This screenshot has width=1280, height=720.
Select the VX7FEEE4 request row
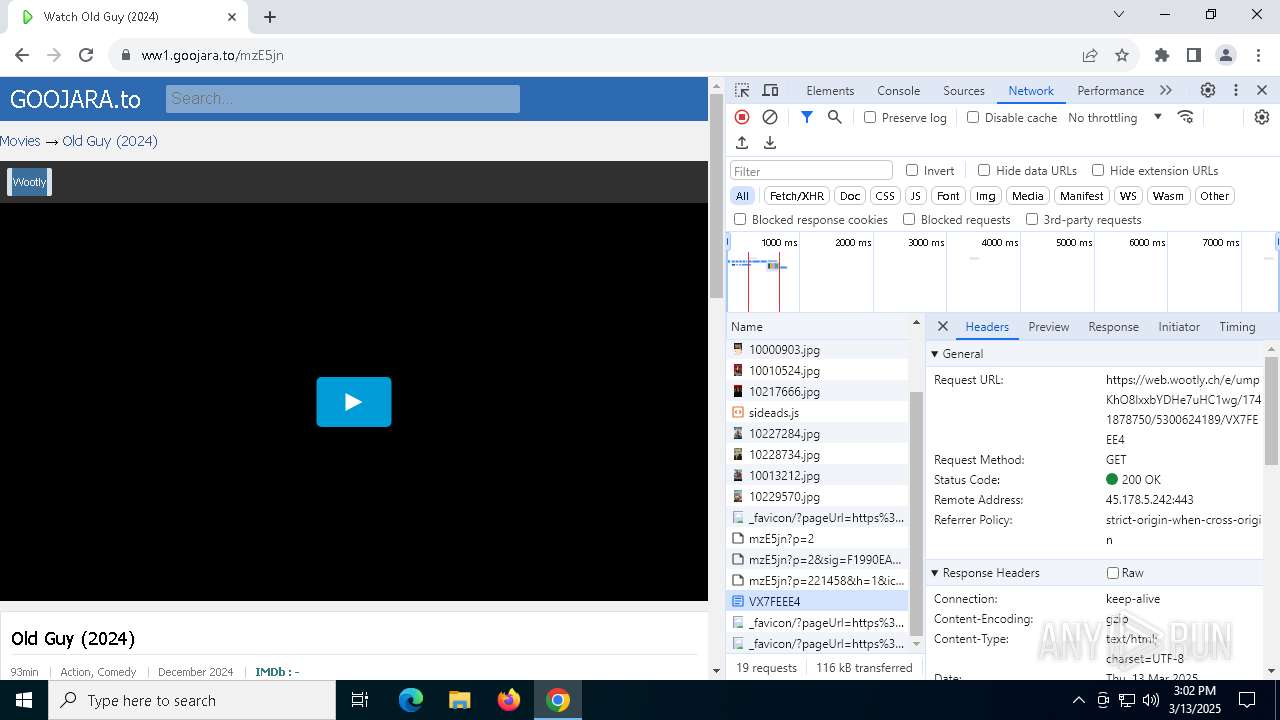[x=818, y=601]
